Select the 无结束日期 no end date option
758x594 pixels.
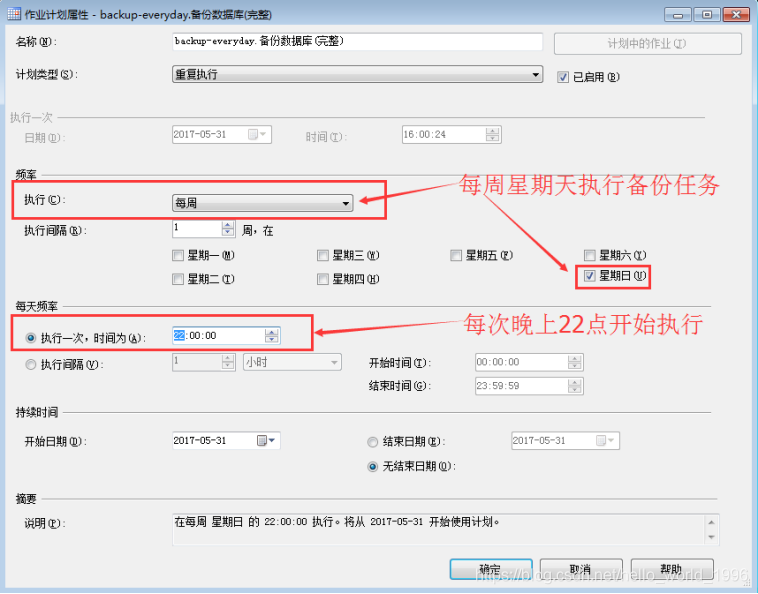[x=374, y=466]
